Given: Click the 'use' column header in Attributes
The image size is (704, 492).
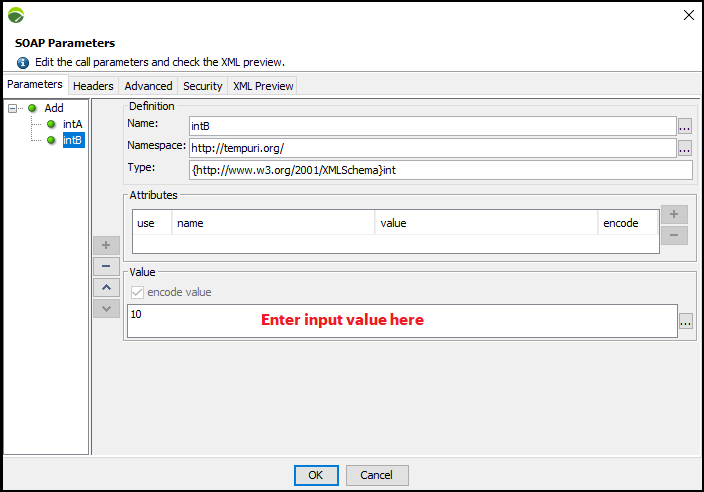Looking at the screenshot, I should 152,223.
